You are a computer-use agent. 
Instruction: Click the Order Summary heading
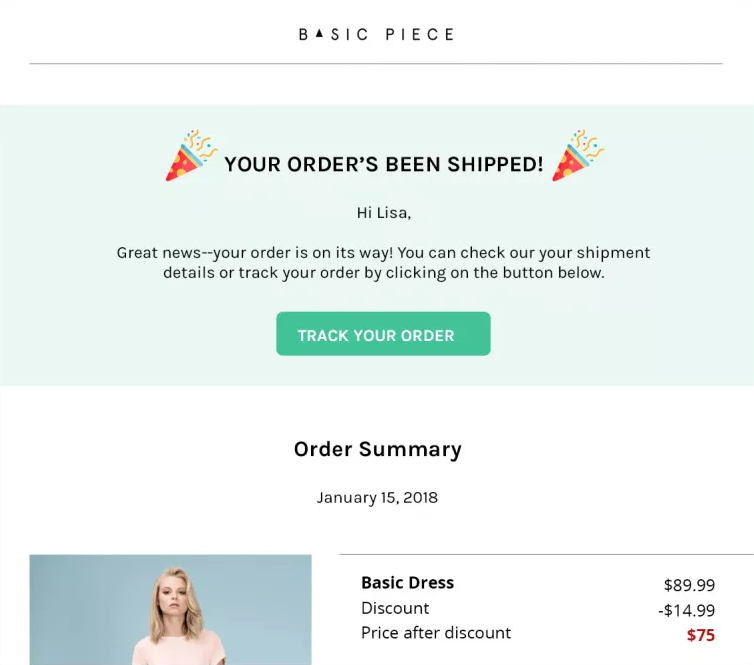pos(377,449)
